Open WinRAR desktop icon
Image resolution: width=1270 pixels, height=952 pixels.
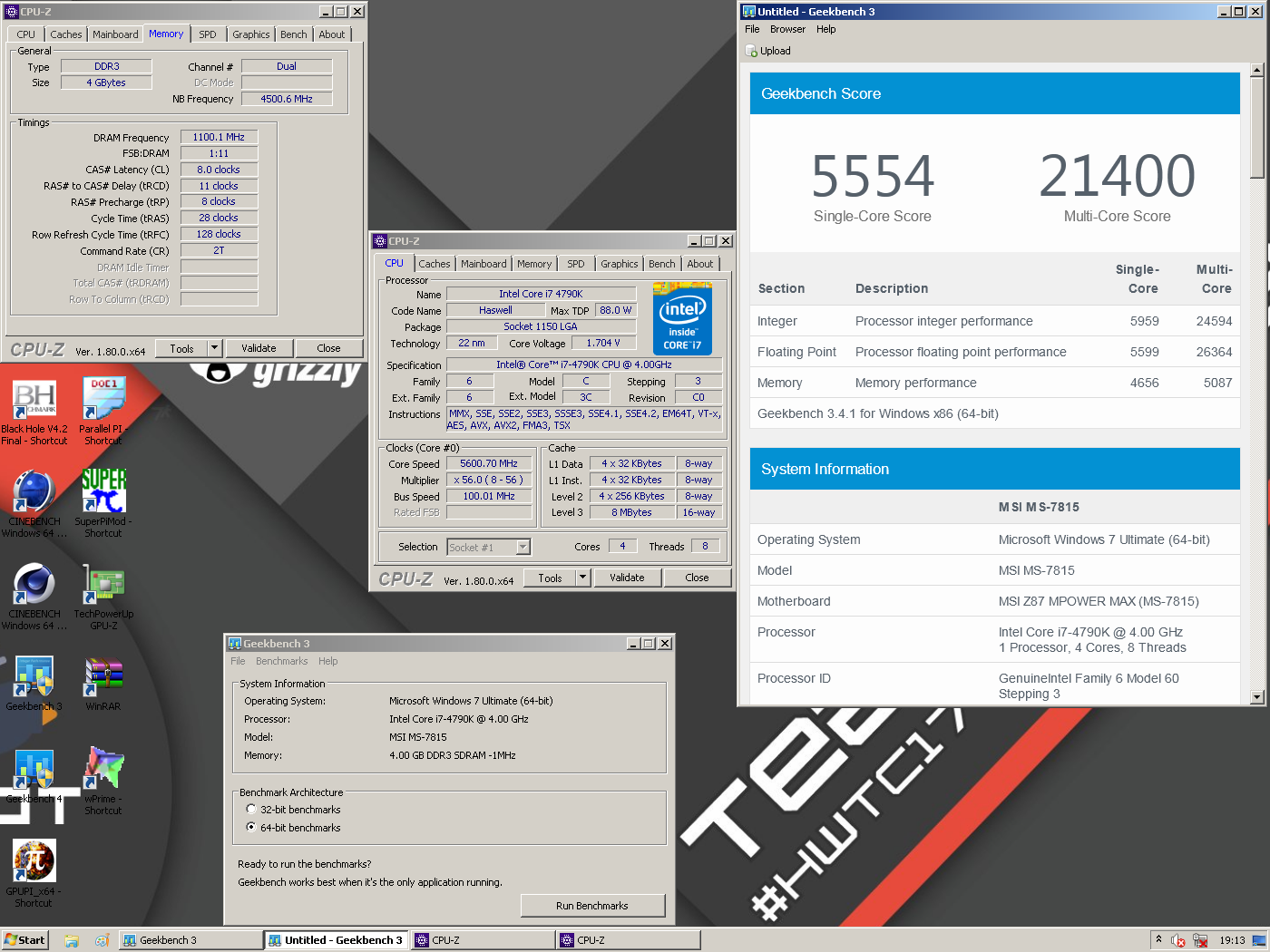click(103, 676)
